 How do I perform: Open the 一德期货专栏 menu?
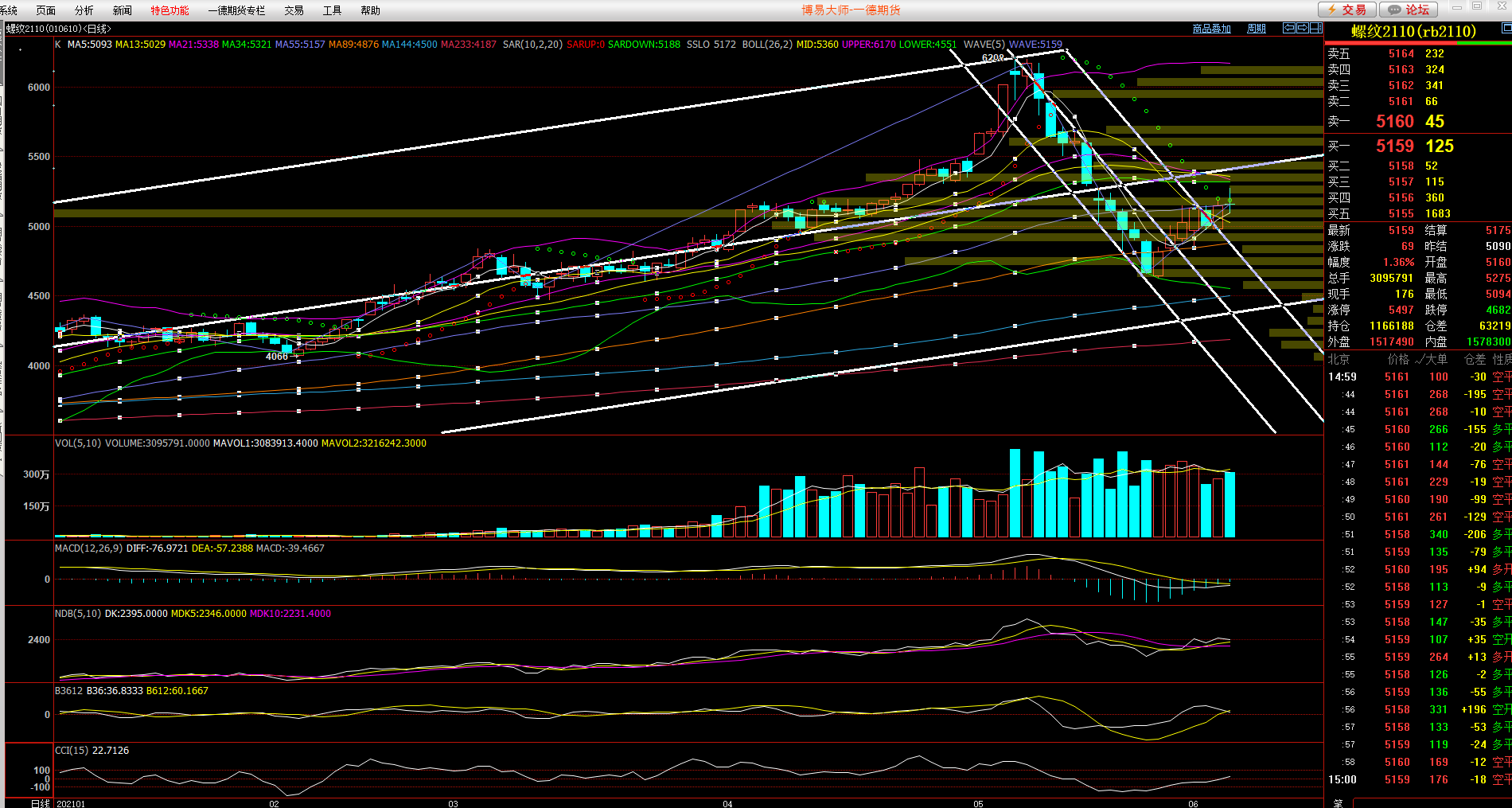point(236,10)
